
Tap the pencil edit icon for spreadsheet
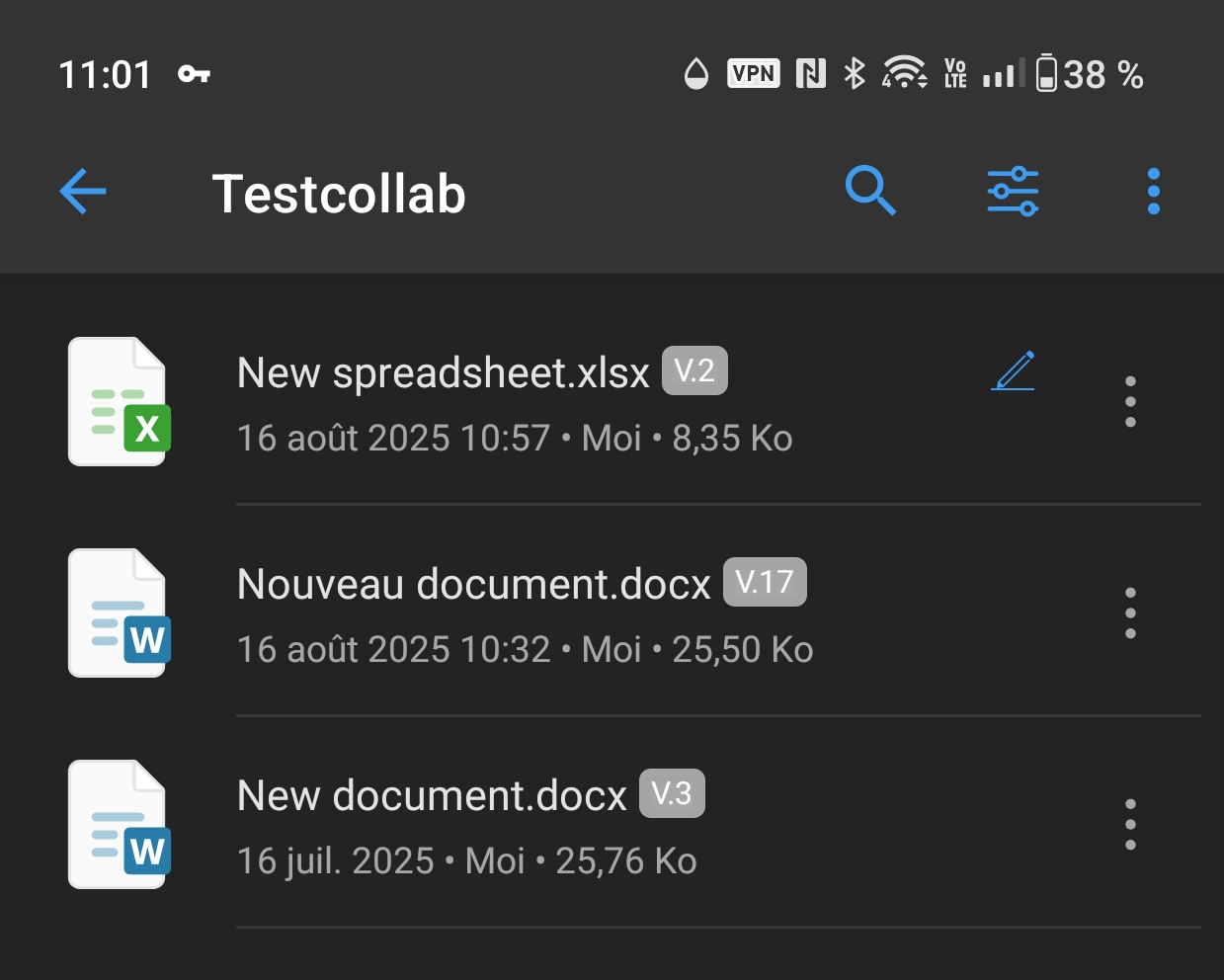point(1014,371)
